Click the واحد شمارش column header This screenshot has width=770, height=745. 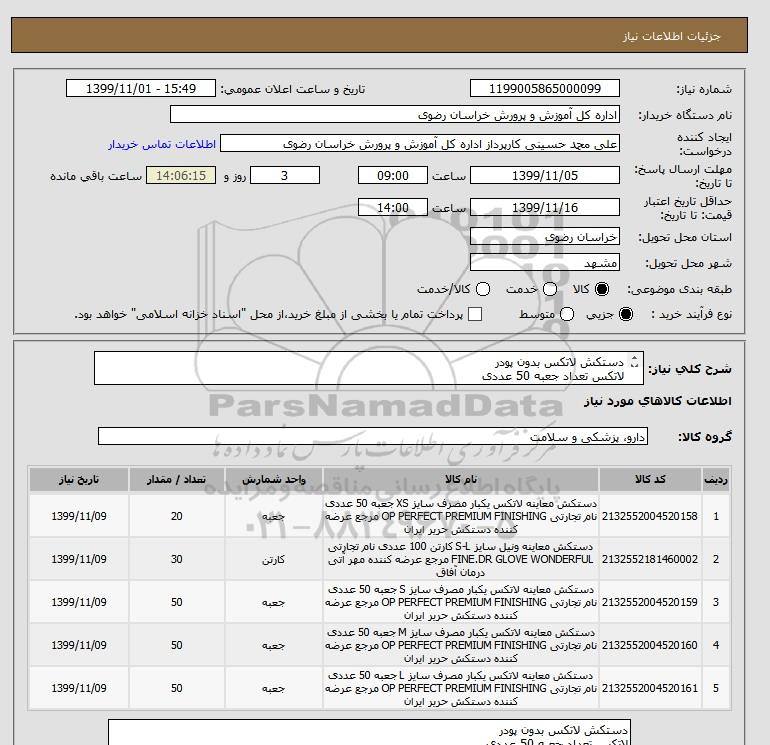click(x=274, y=479)
